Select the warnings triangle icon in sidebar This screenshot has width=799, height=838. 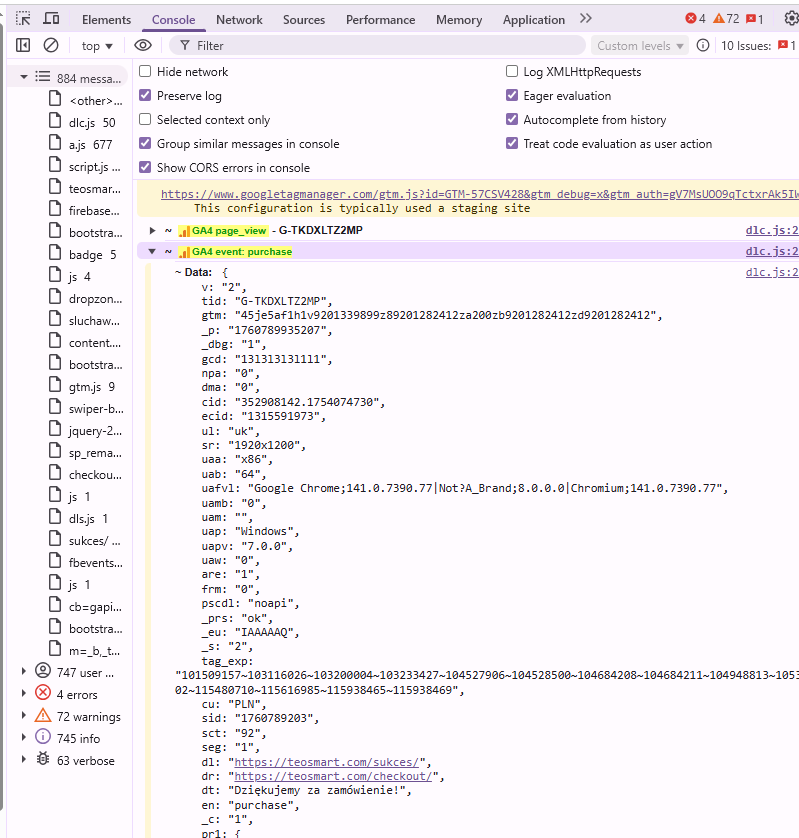pos(43,715)
